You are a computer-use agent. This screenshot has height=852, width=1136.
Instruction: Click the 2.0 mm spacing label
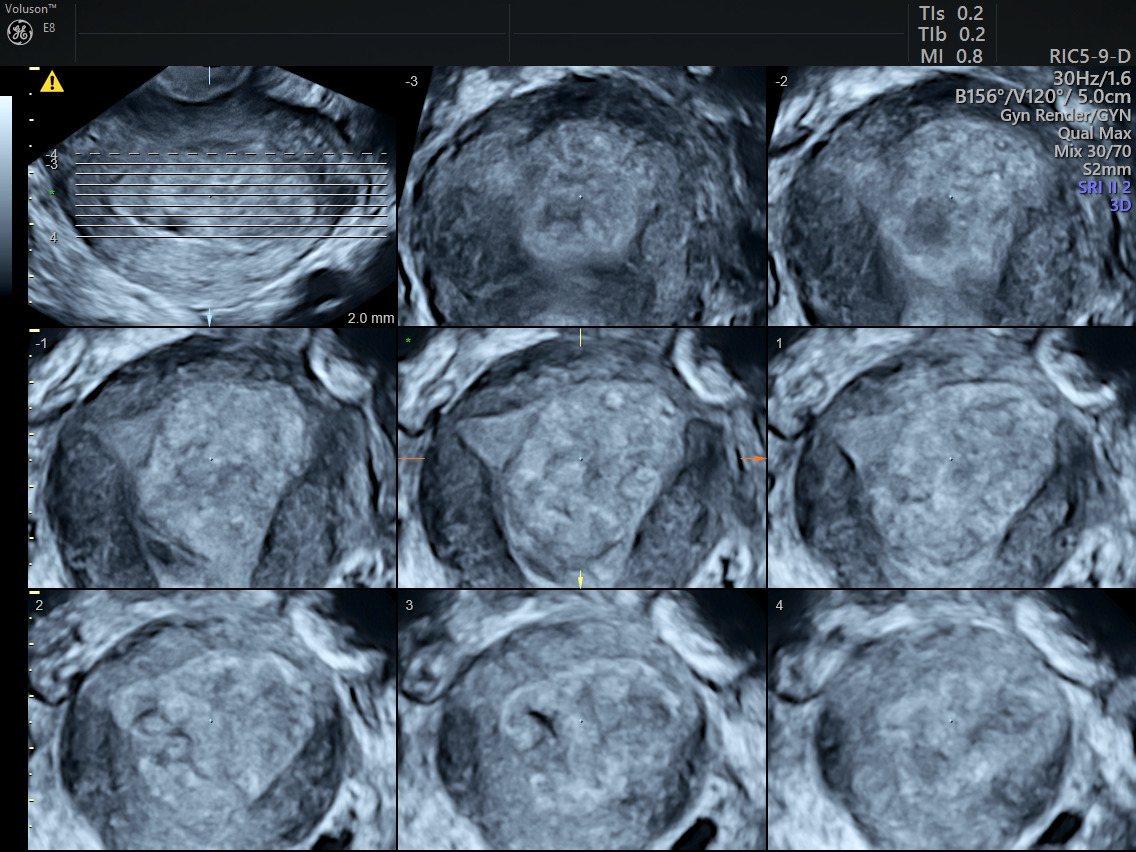(369, 317)
